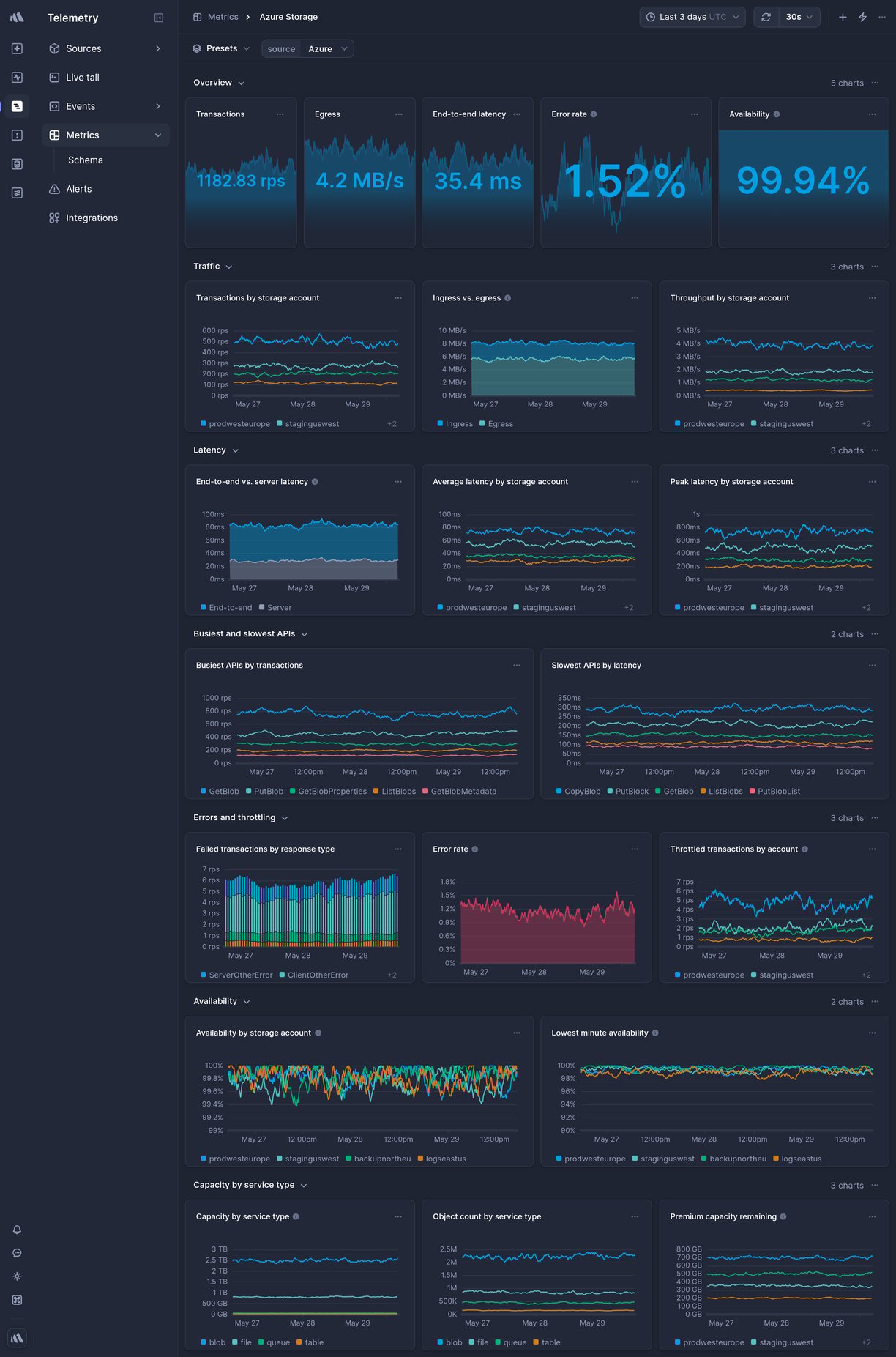
Task: Click the logseastus orange swatch in Availability by storage account
Action: pos(420,1159)
